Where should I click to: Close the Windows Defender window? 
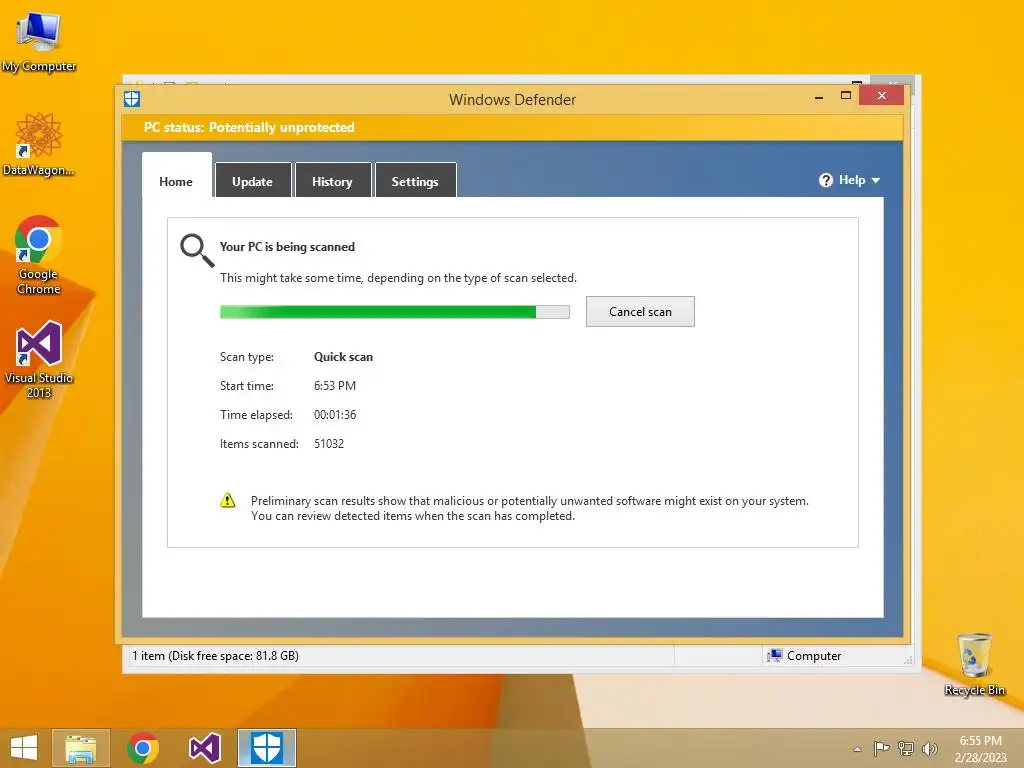882,95
